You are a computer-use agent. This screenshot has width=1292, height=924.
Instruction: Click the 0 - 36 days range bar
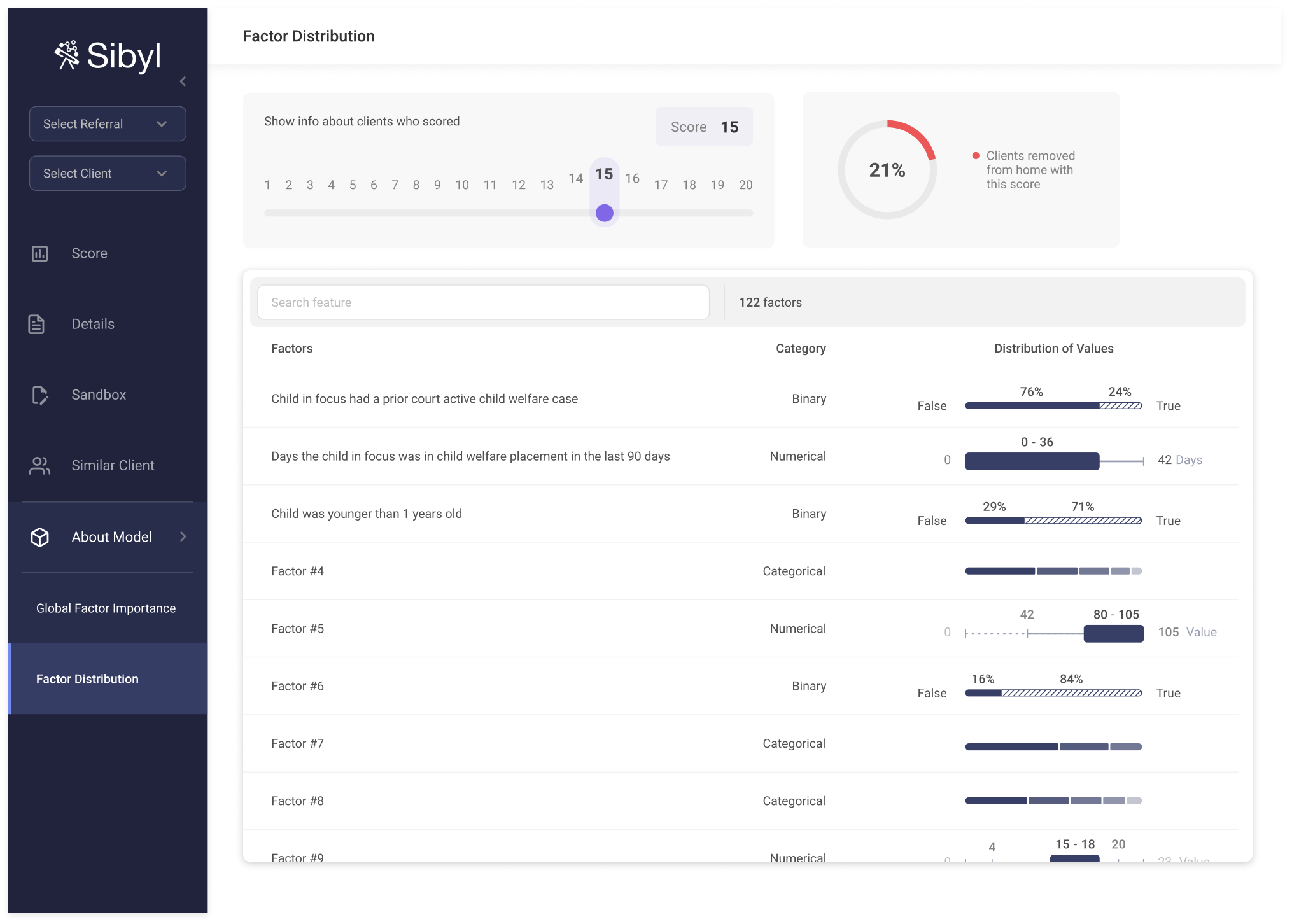point(1032,461)
